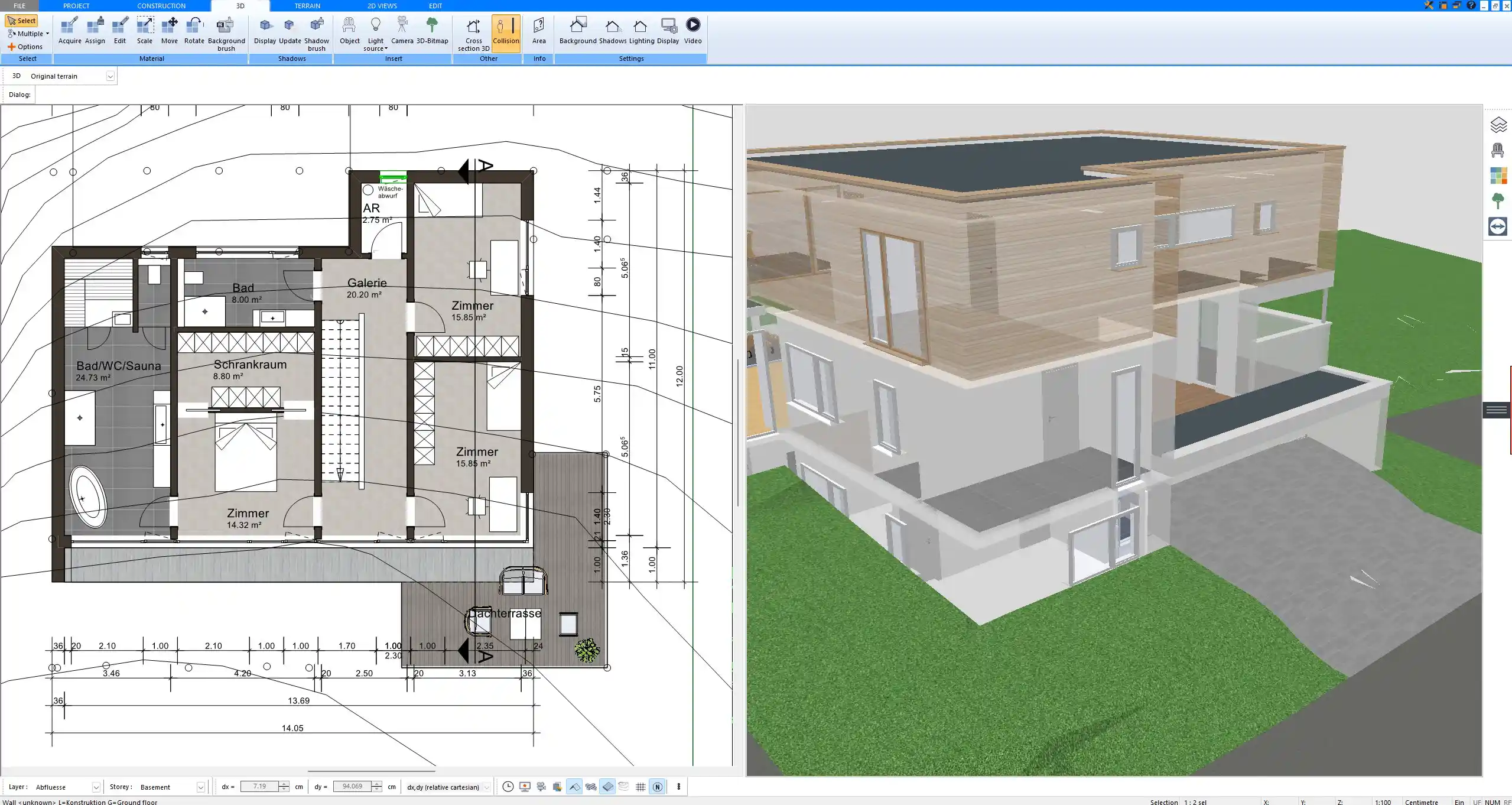Open the Storey Basement dropdown
The width and height of the screenshot is (1512, 805).
pos(200,787)
